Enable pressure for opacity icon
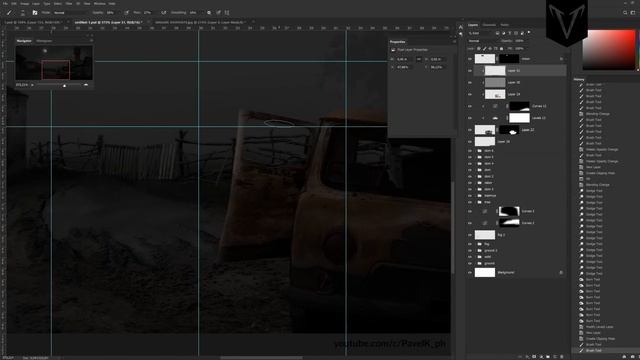This screenshot has width=640, height=360. tap(127, 13)
